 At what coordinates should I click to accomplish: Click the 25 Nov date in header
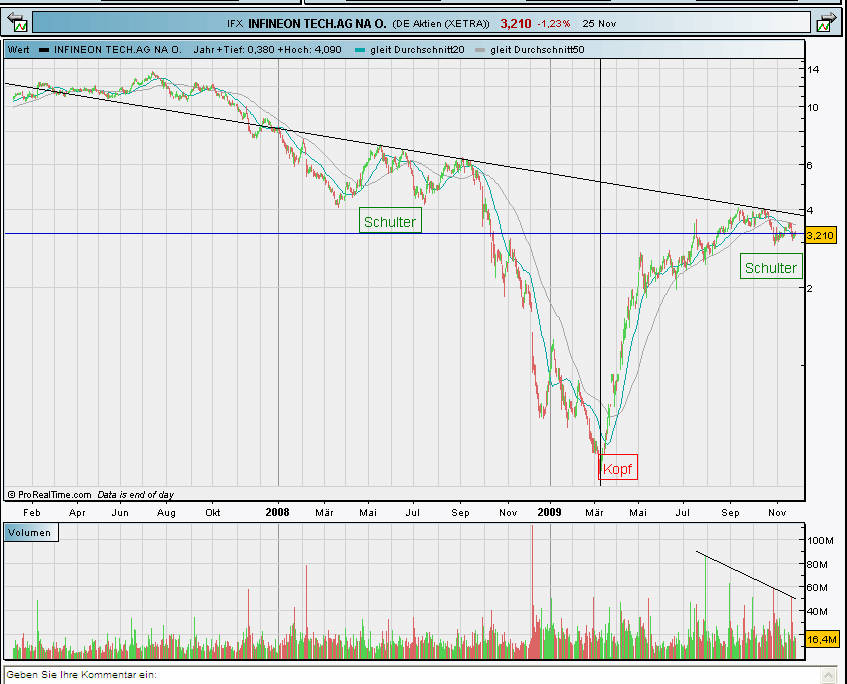click(599, 24)
